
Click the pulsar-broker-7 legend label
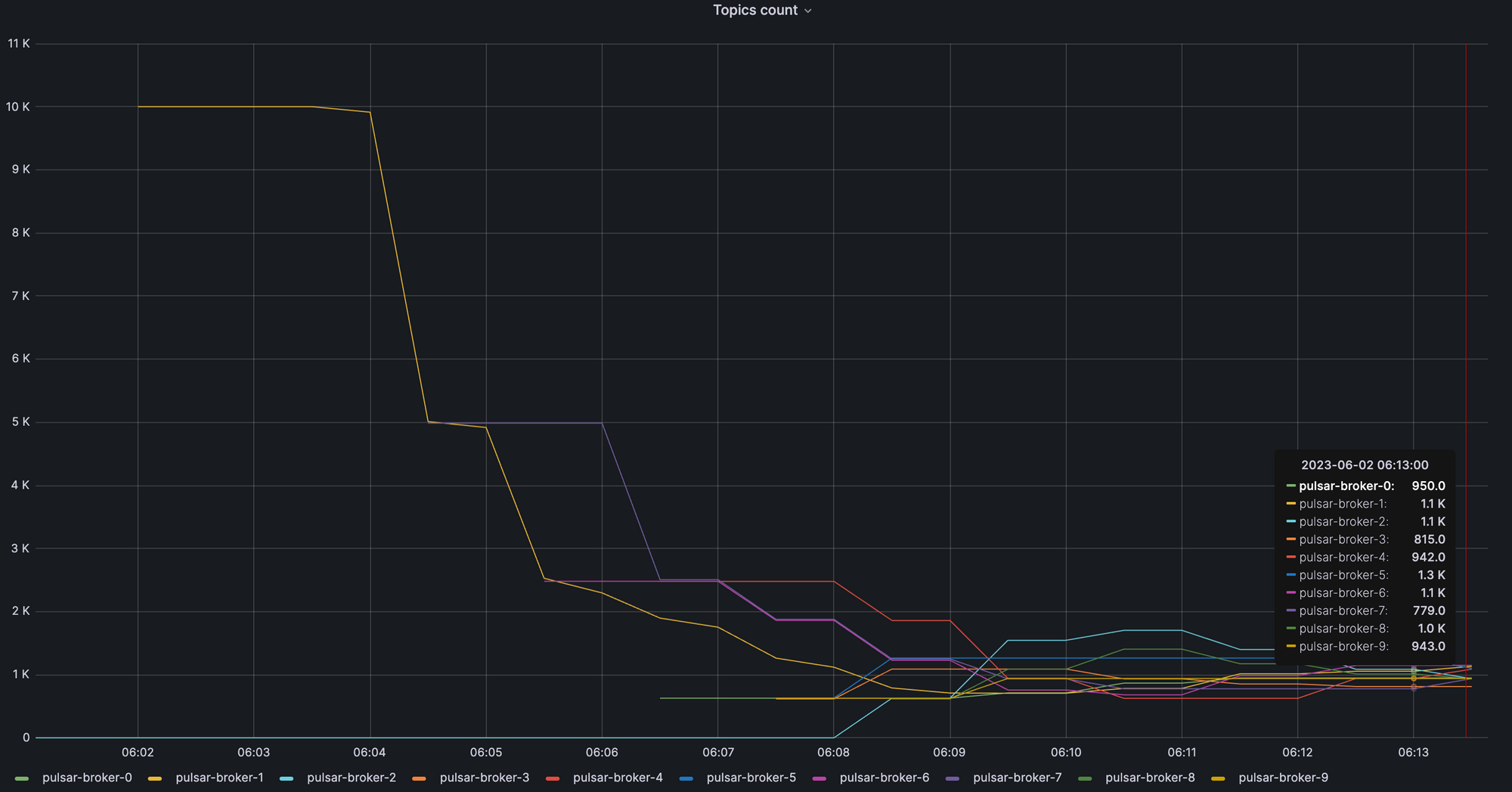pos(1018,778)
